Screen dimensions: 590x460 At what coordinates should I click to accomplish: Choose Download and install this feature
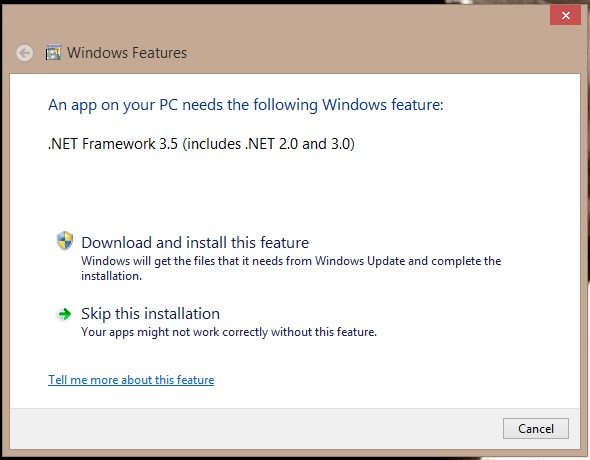pos(195,243)
